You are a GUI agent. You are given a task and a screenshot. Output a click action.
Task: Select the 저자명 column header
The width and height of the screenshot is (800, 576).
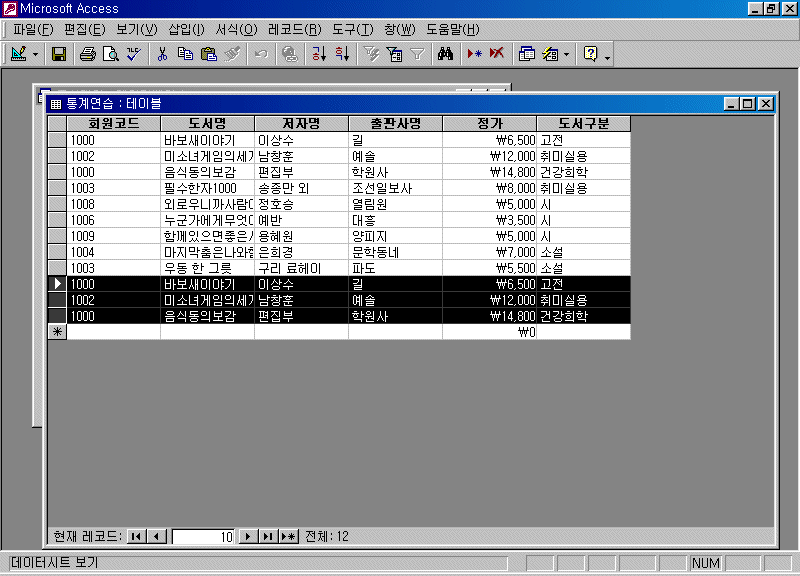pos(301,123)
